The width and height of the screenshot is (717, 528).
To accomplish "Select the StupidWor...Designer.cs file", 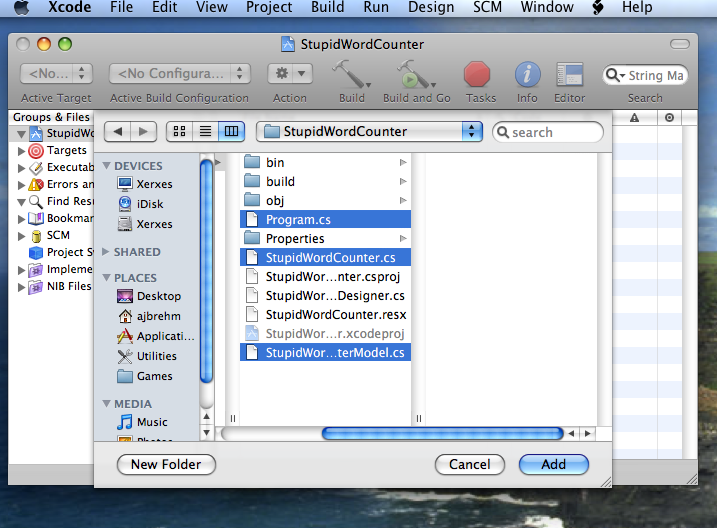I will tap(326, 296).
